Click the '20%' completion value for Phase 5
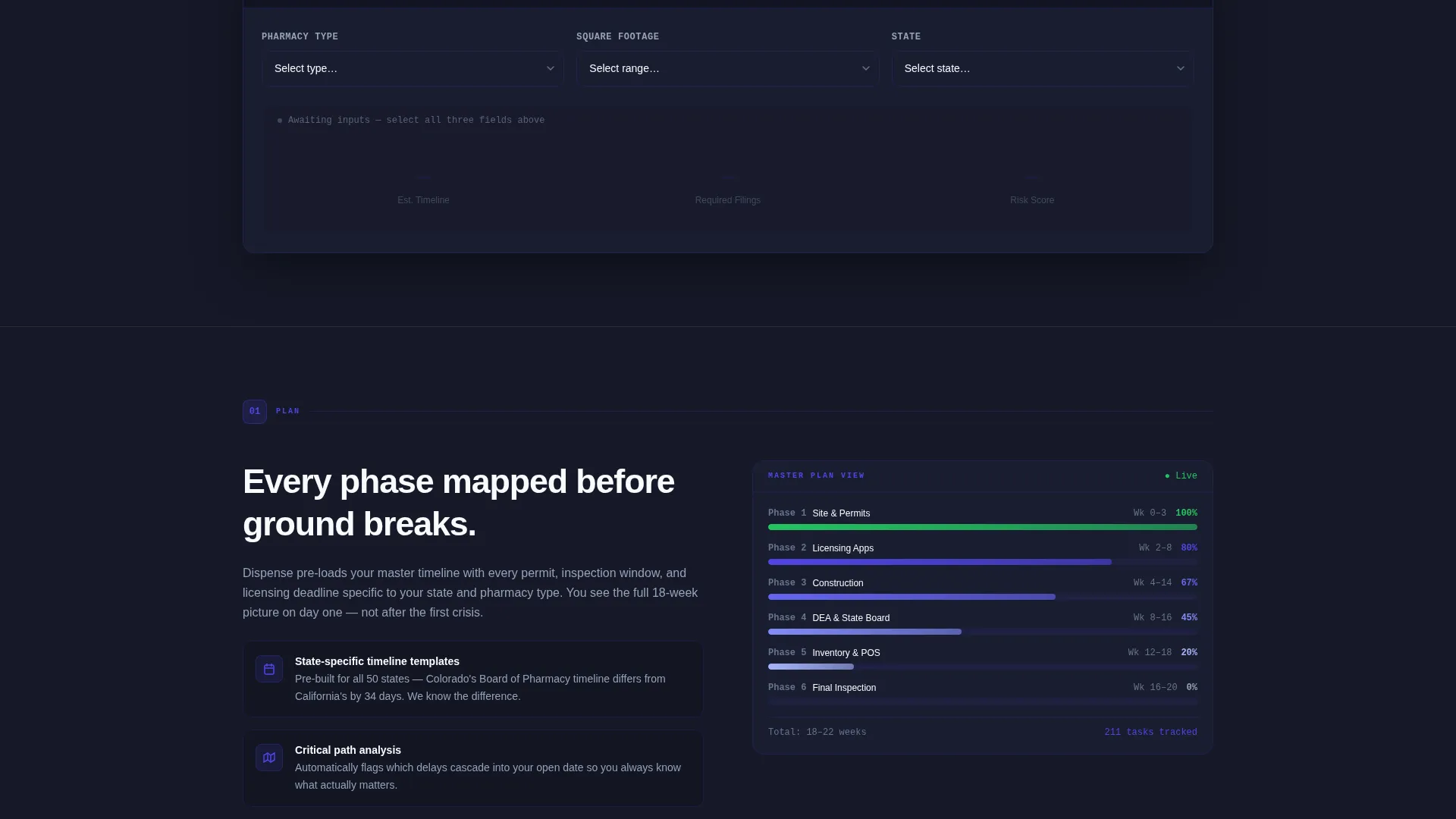The width and height of the screenshot is (1456, 819). pyautogui.click(x=1189, y=653)
